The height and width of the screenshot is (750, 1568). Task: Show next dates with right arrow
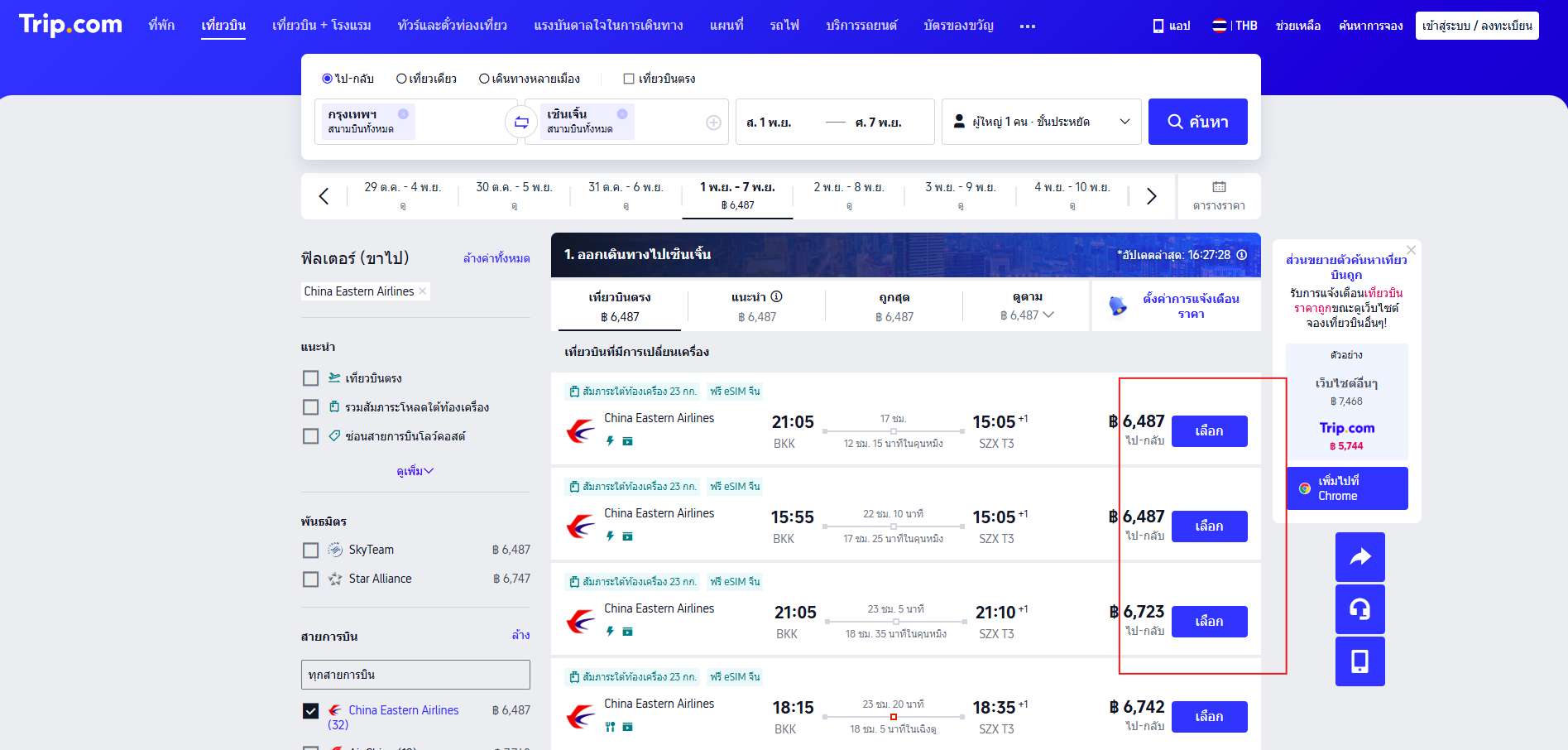pos(1151,196)
